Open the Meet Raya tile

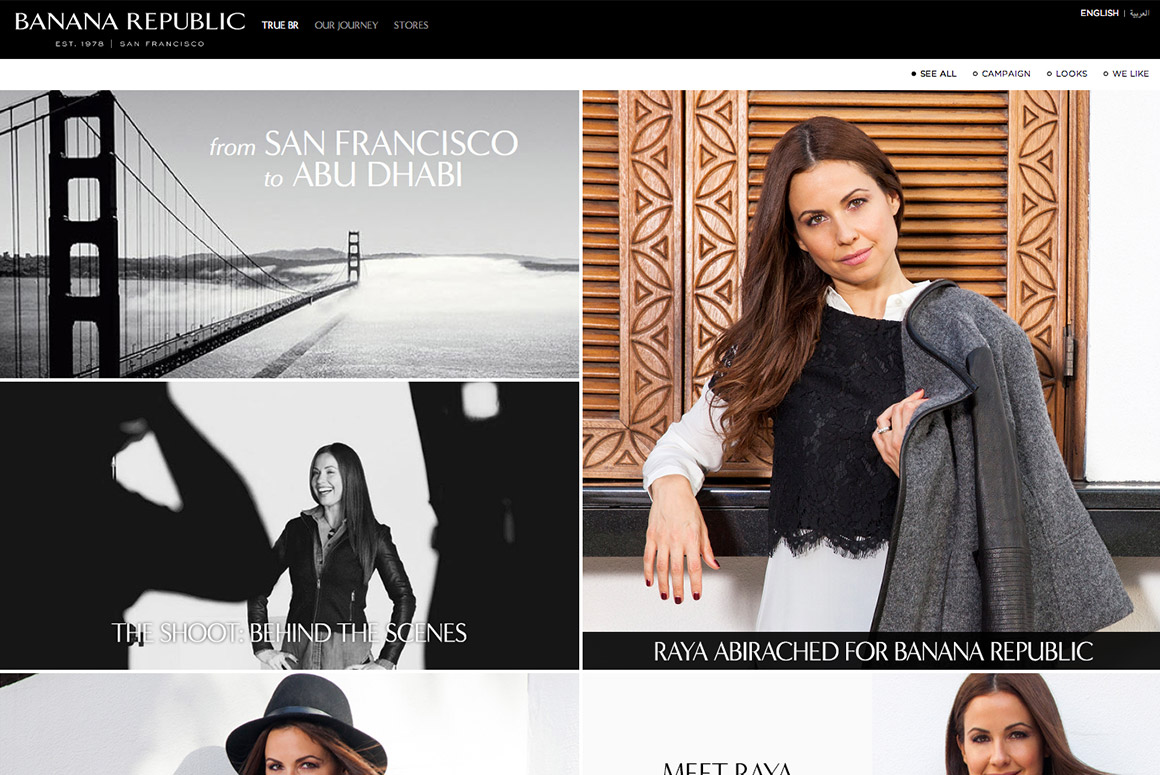871,724
